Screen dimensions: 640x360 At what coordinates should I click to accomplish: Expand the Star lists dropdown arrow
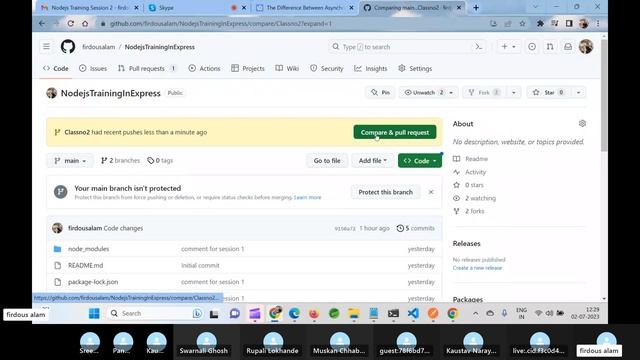(x=578, y=93)
